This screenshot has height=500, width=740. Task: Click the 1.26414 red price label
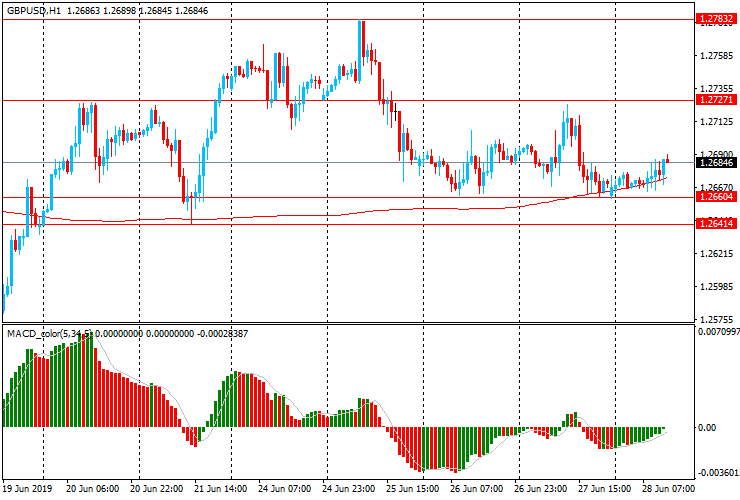[x=716, y=224]
